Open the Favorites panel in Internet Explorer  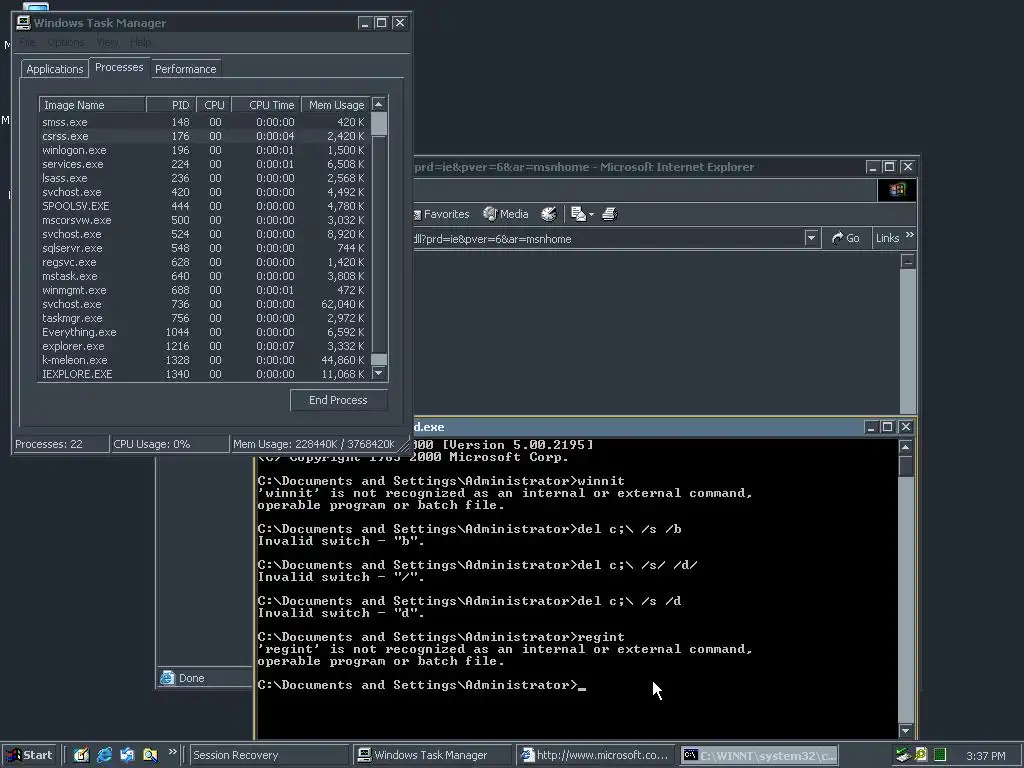pyautogui.click(x=441, y=214)
